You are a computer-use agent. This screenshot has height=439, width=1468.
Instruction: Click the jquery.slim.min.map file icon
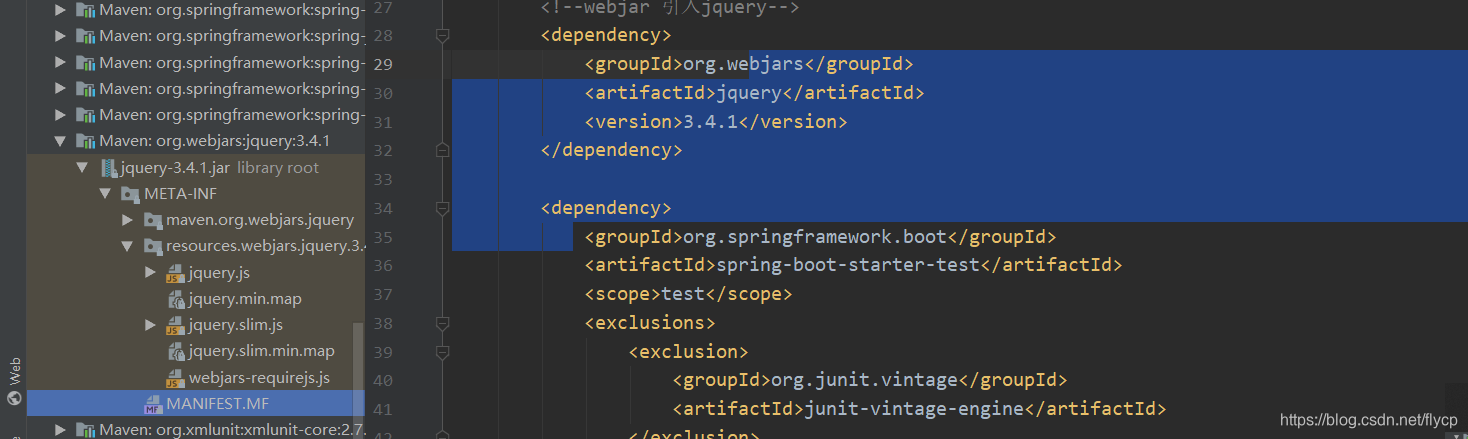tap(176, 351)
